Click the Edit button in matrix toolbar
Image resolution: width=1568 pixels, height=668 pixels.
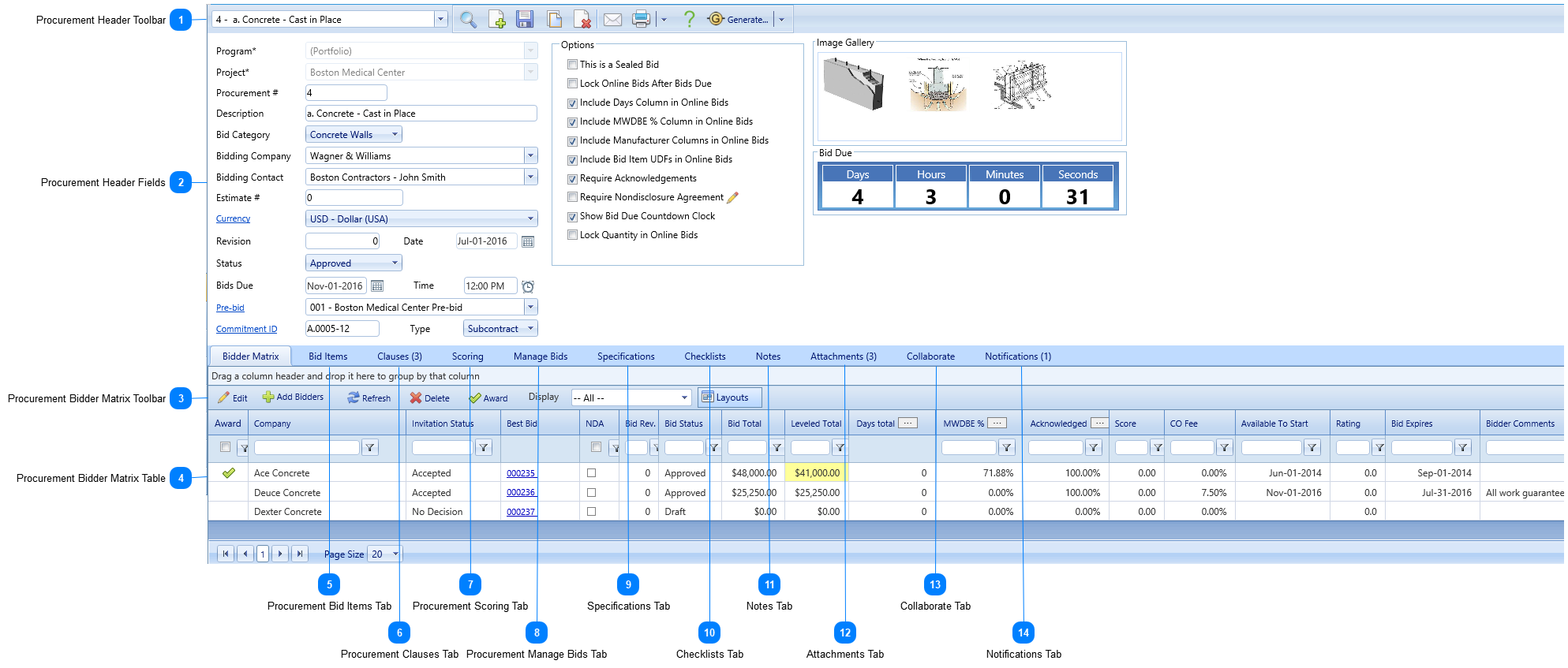233,398
